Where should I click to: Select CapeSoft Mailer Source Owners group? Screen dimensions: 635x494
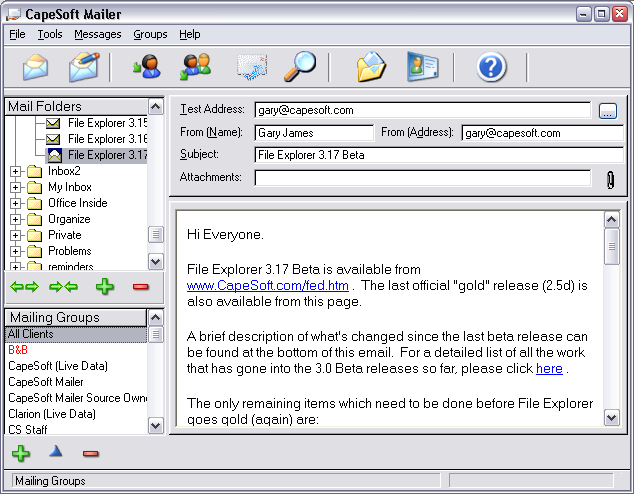pyautogui.click(x=76, y=398)
